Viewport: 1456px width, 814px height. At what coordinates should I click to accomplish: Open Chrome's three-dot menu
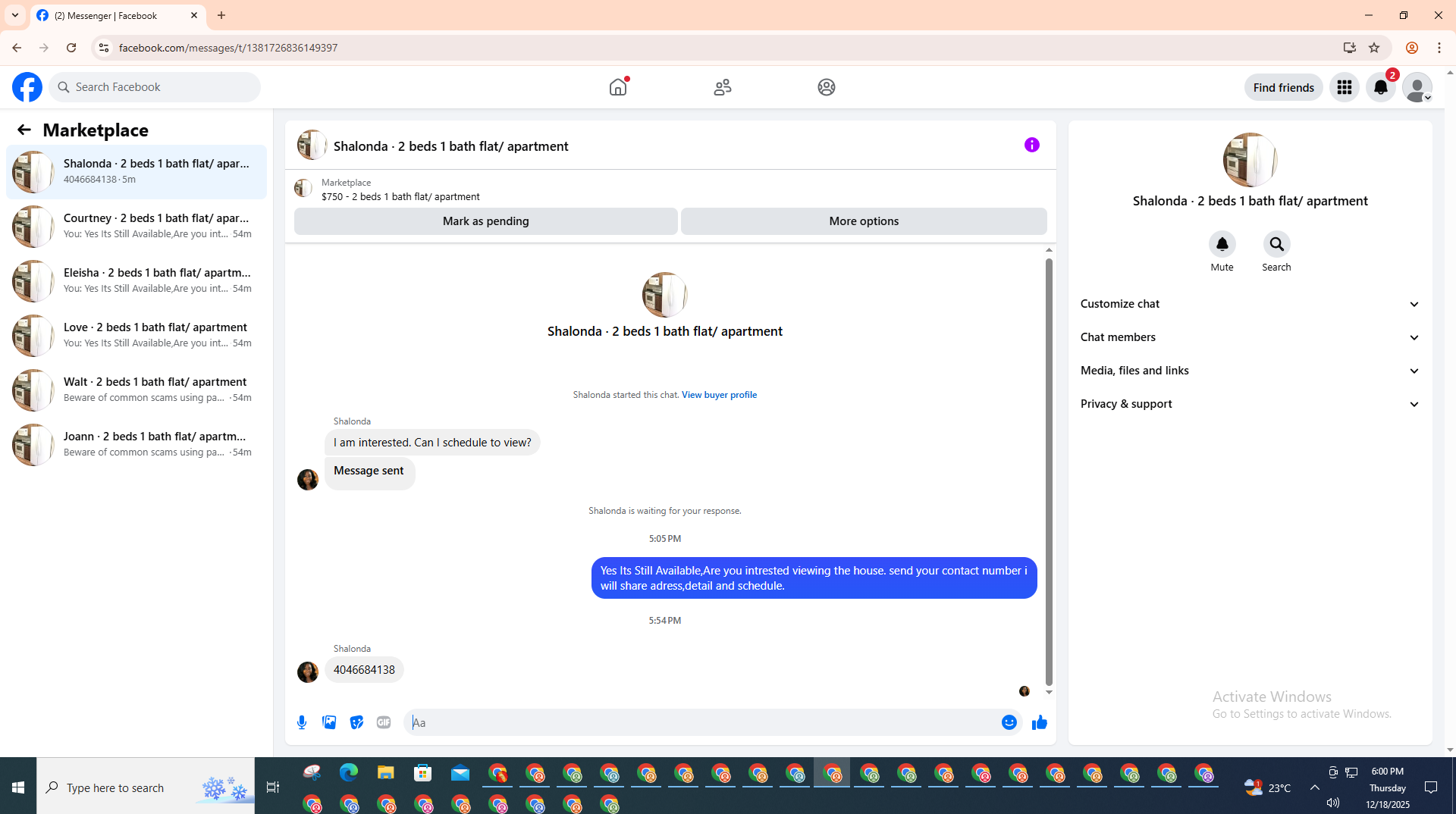[1439, 48]
